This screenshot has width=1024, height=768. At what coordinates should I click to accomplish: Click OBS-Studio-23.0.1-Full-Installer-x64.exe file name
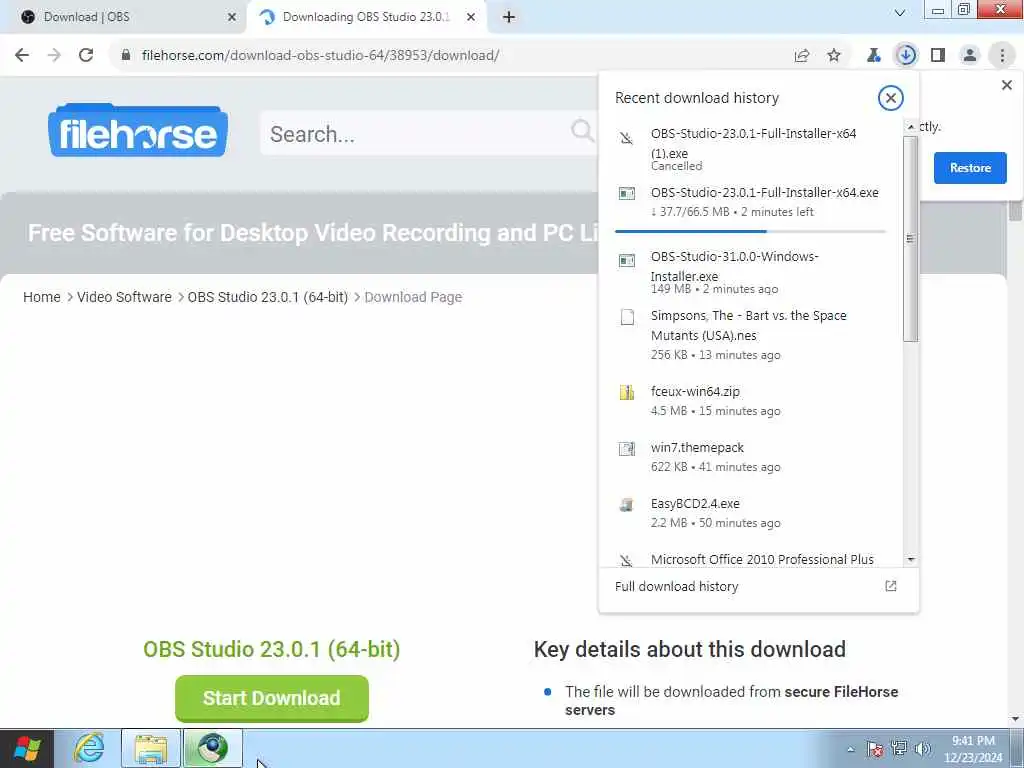765,193
